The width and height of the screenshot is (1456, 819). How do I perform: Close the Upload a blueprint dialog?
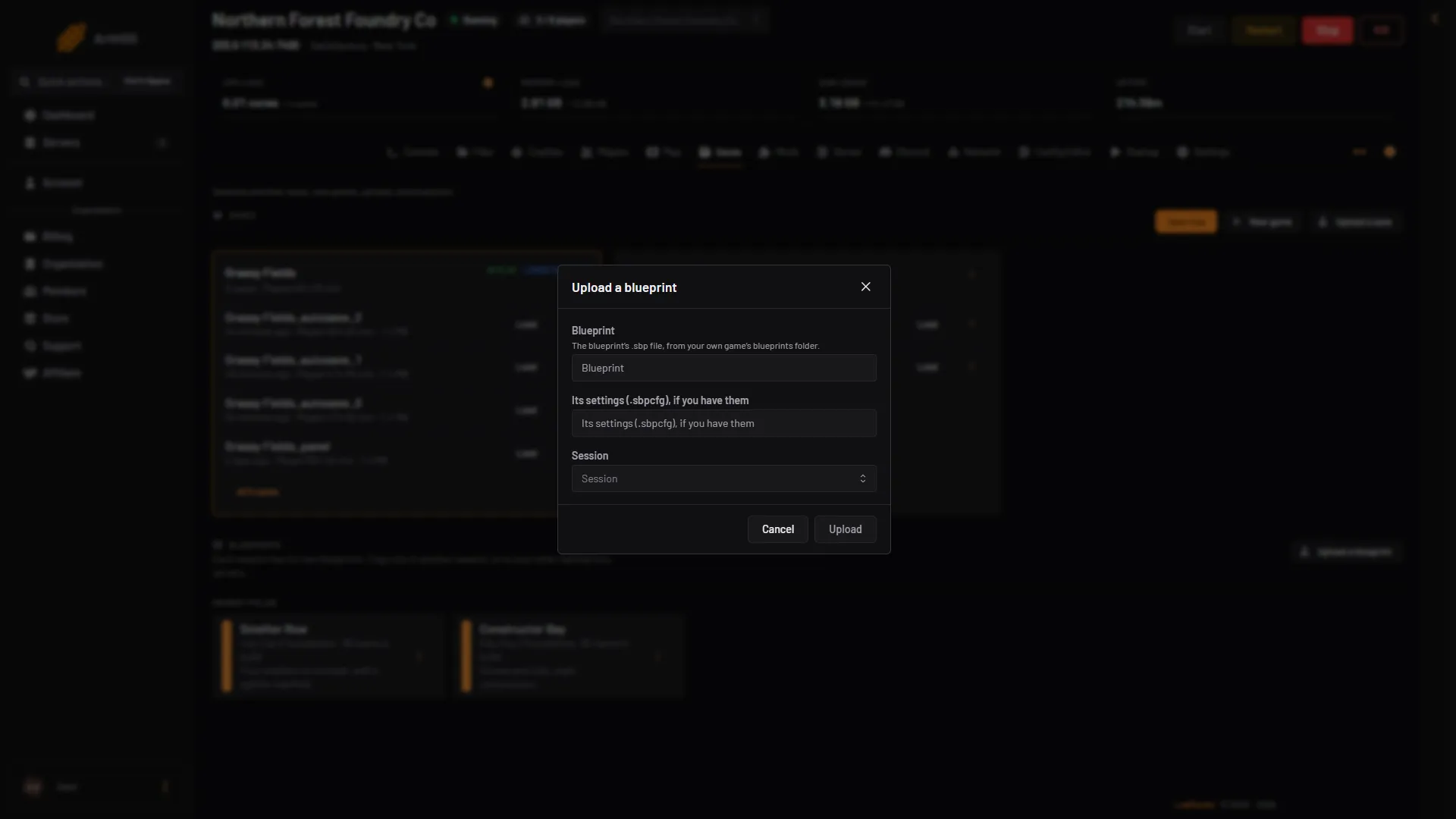click(865, 287)
